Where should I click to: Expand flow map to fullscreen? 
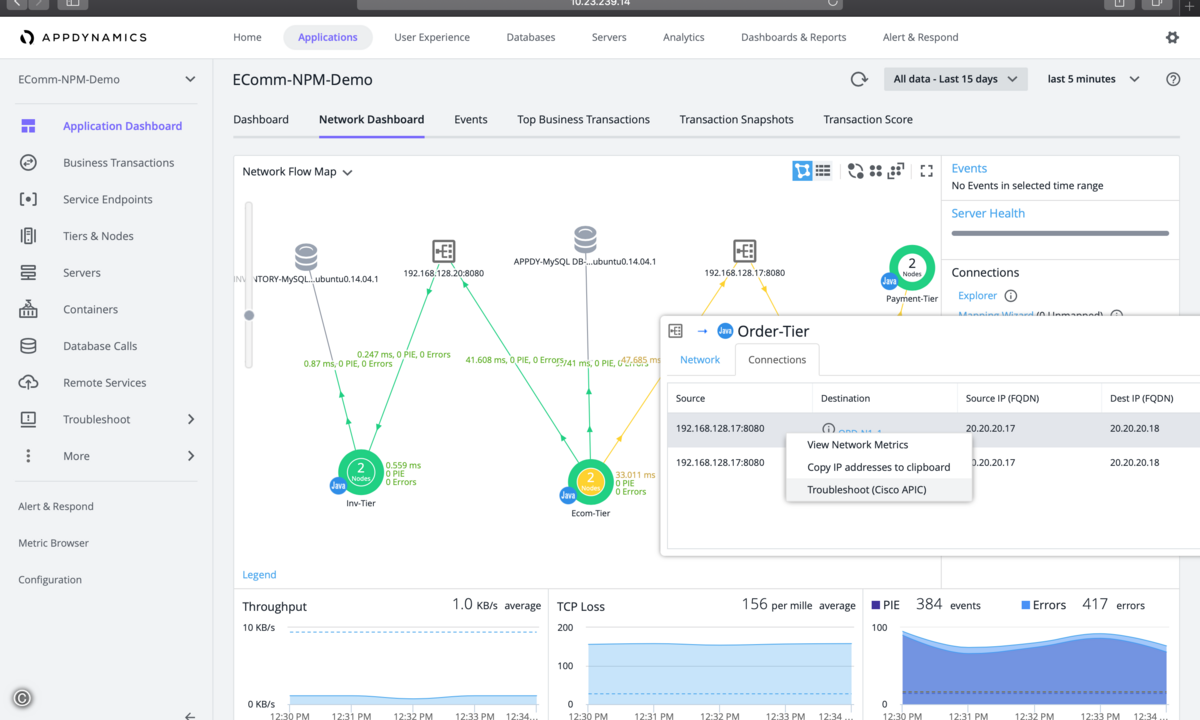click(x=926, y=171)
